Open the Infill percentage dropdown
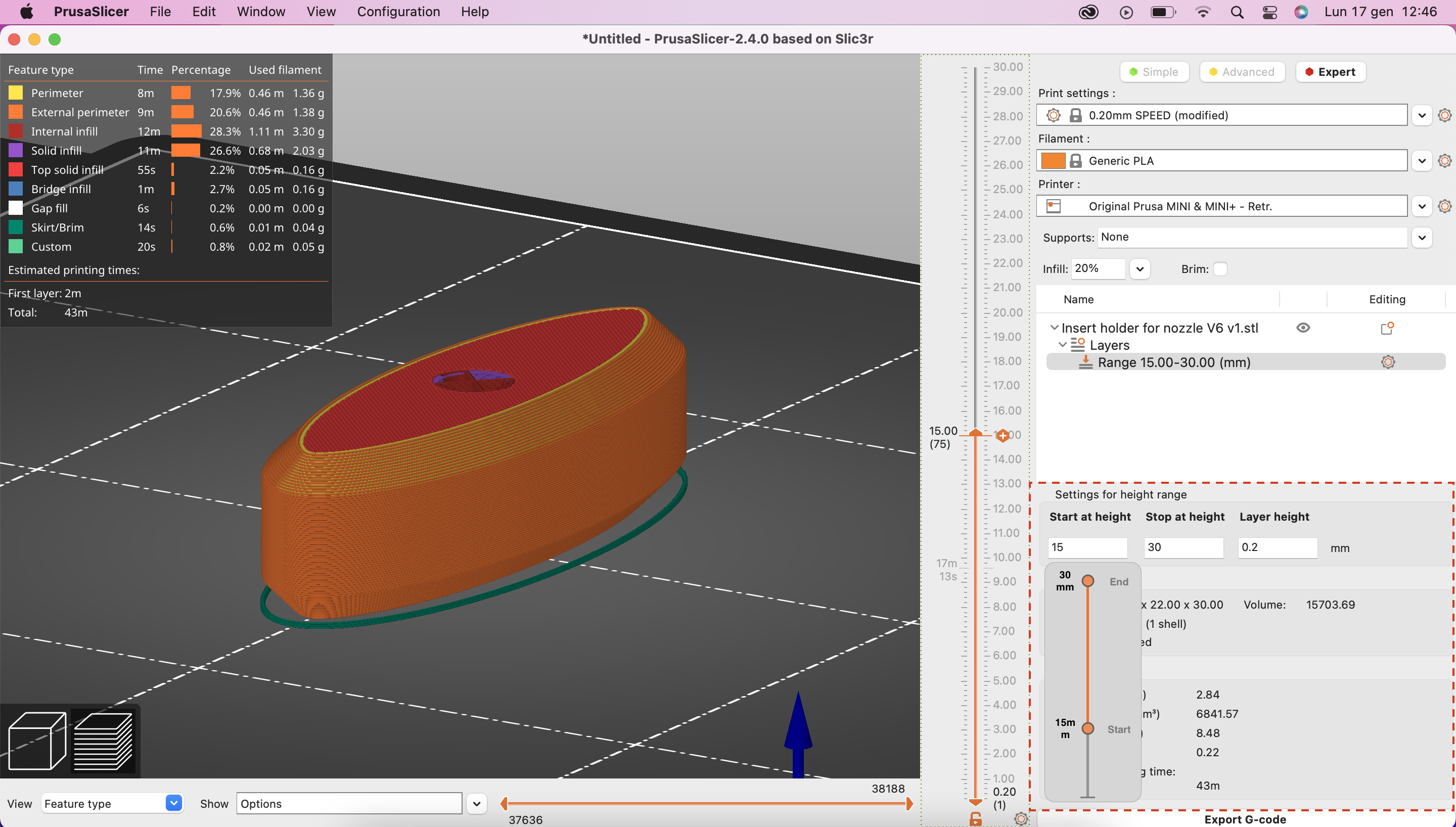Viewport: 1456px width, 827px height. (x=1140, y=268)
